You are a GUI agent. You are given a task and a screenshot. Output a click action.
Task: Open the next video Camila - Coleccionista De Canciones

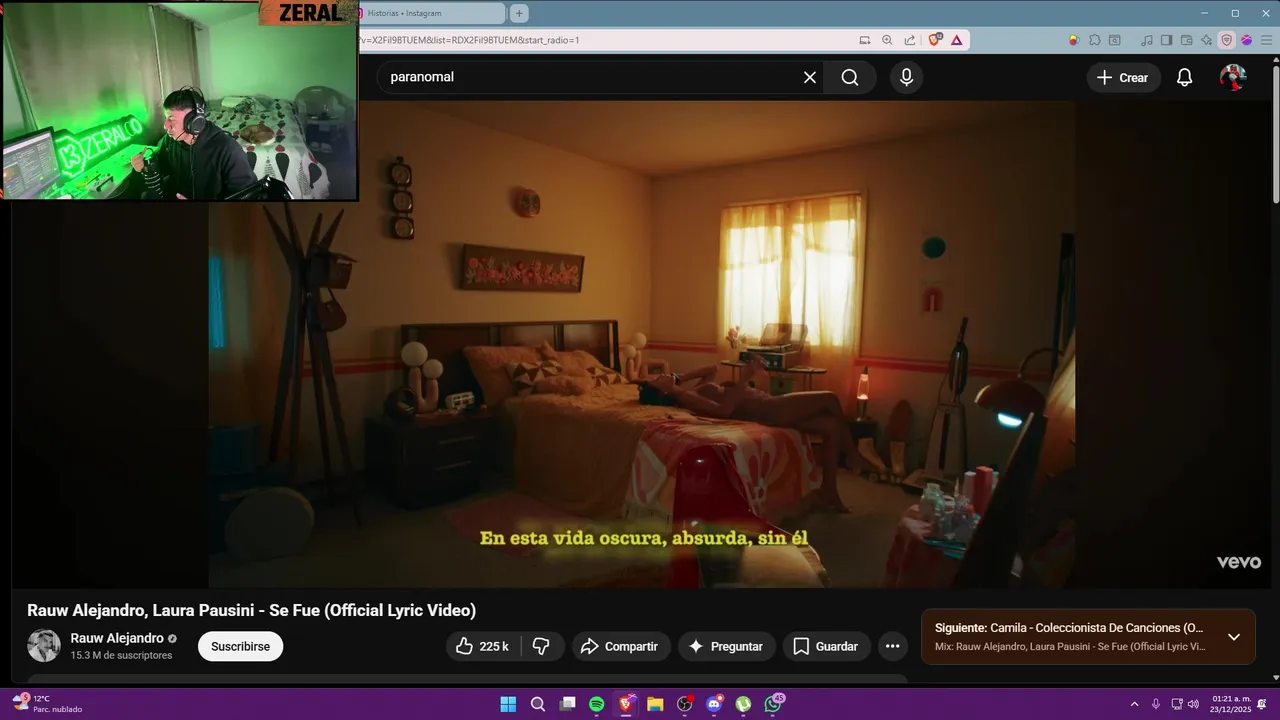(1069, 628)
